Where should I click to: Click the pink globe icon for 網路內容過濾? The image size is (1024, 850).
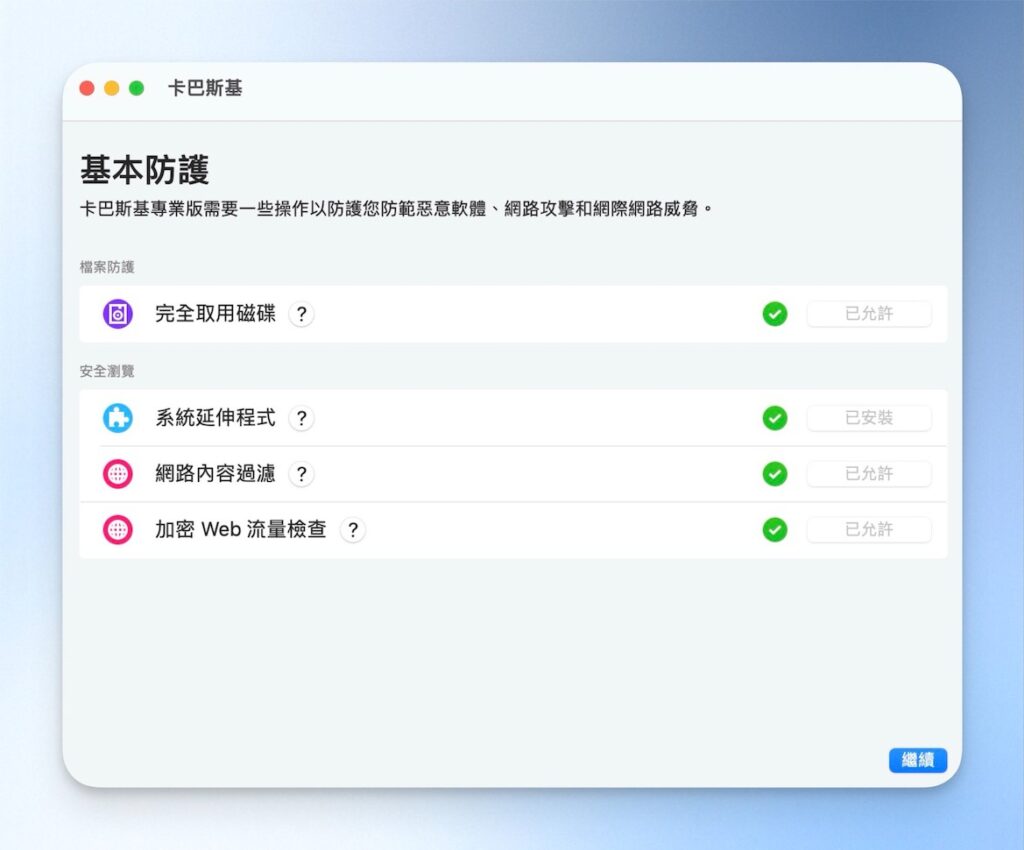click(118, 474)
